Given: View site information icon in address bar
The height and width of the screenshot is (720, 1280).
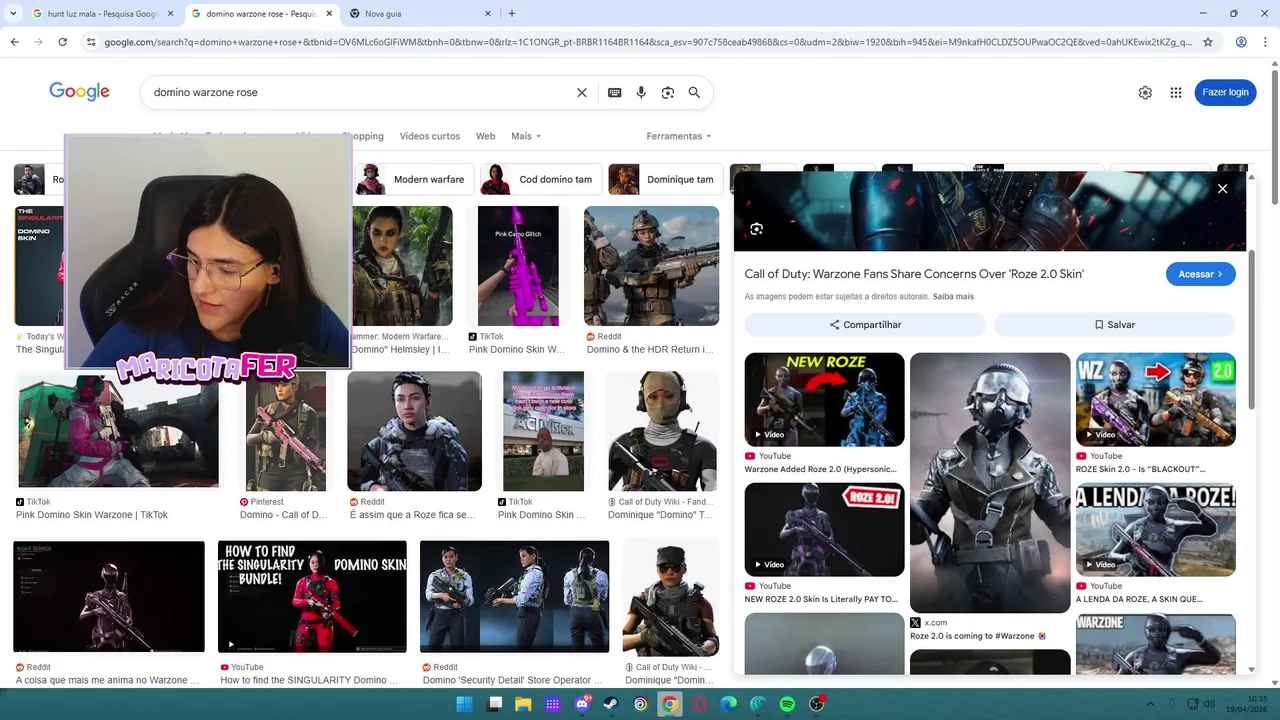Looking at the screenshot, I should click(x=91, y=42).
